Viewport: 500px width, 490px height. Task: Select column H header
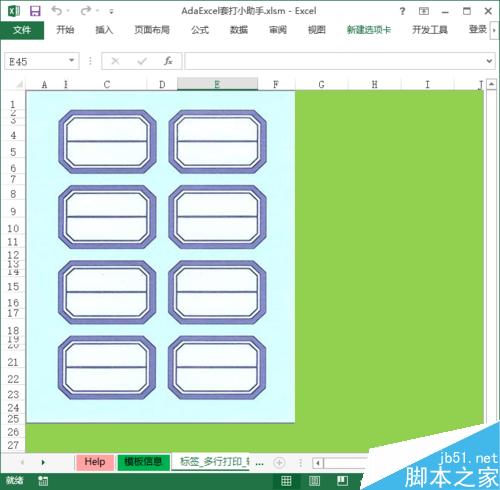(x=374, y=85)
